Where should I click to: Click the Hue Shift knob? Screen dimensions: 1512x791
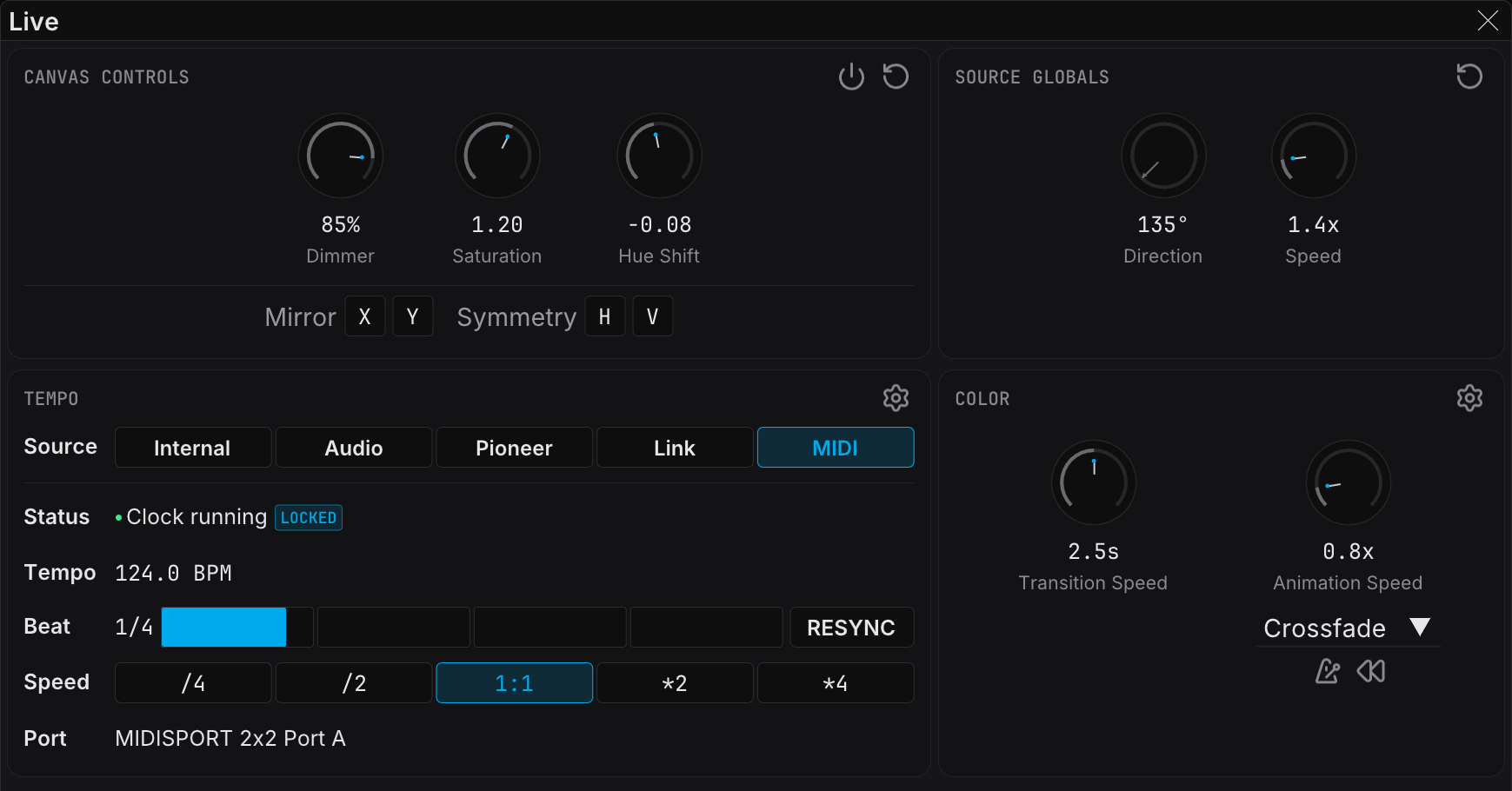pos(659,156)
